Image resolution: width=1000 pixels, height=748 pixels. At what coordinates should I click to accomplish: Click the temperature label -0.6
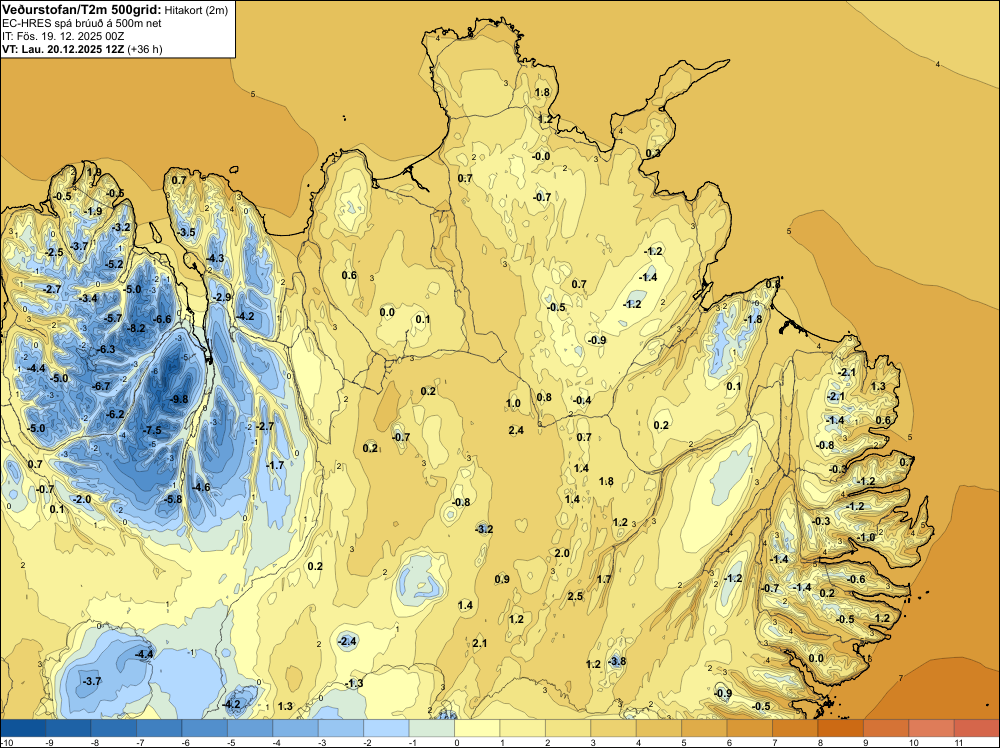856,579
